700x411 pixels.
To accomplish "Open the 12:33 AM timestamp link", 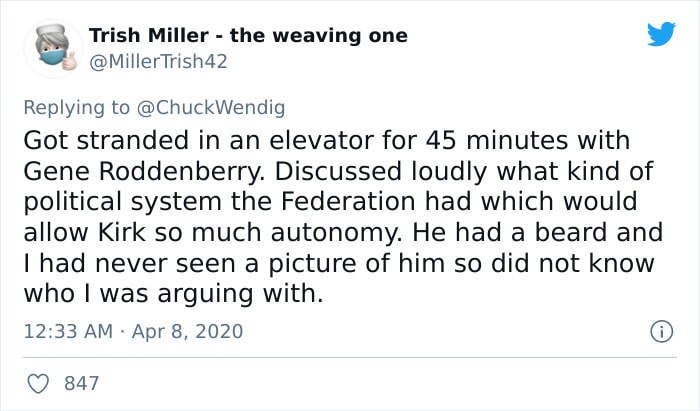I will tap(68, 332).
